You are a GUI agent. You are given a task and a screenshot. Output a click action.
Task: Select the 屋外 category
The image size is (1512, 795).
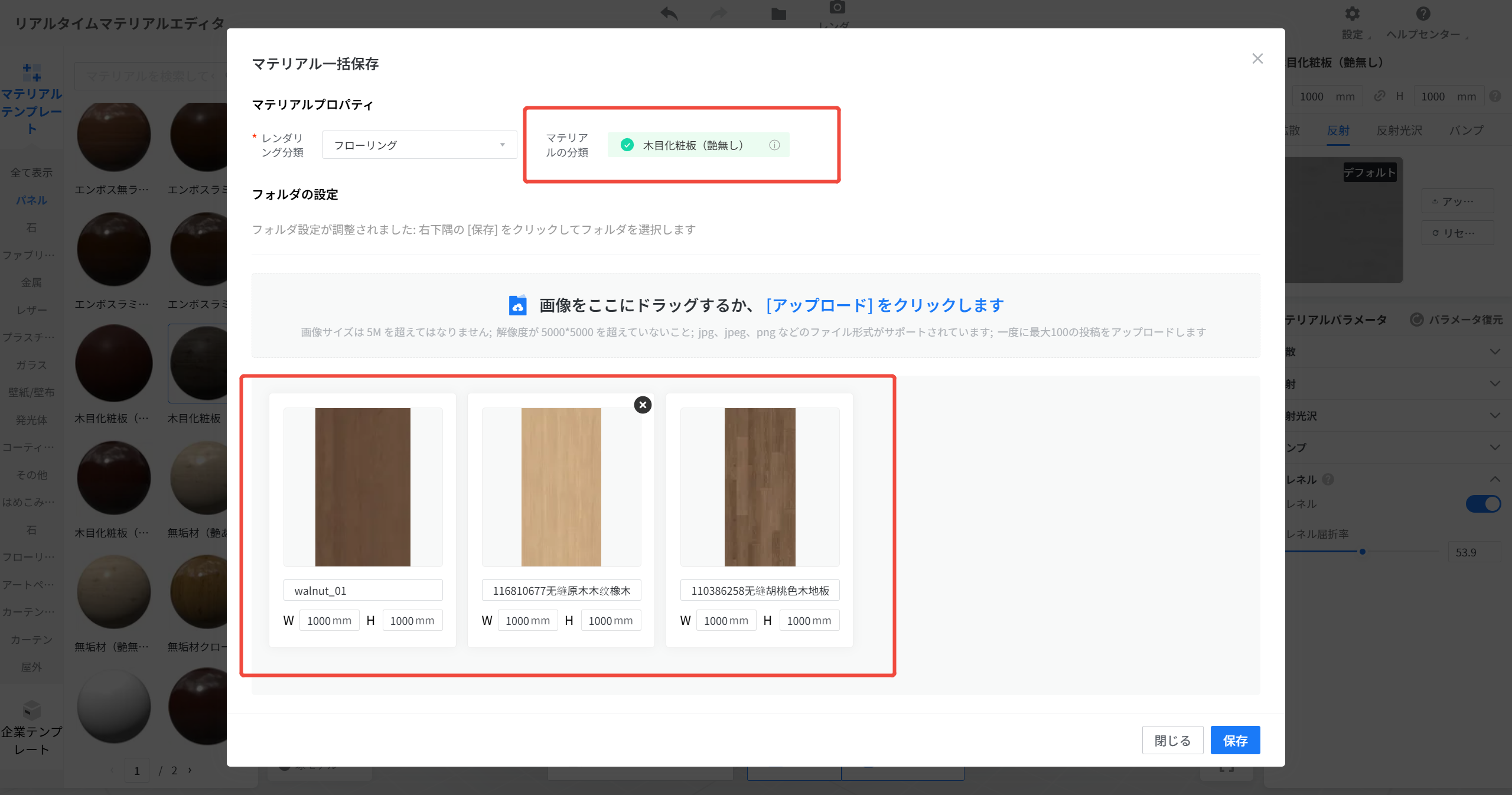coord(31,667)
